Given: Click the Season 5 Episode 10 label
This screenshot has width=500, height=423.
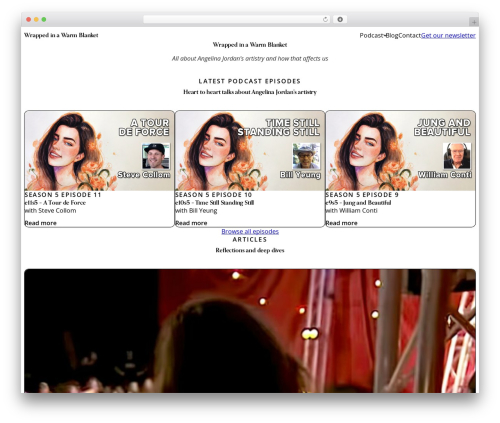Looking at the screenshot, I should [x=214, y=195].
